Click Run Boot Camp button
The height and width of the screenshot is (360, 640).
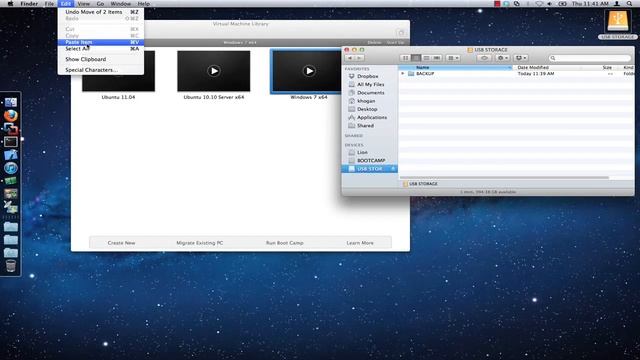pyautogui.click(x=284, y=243)
